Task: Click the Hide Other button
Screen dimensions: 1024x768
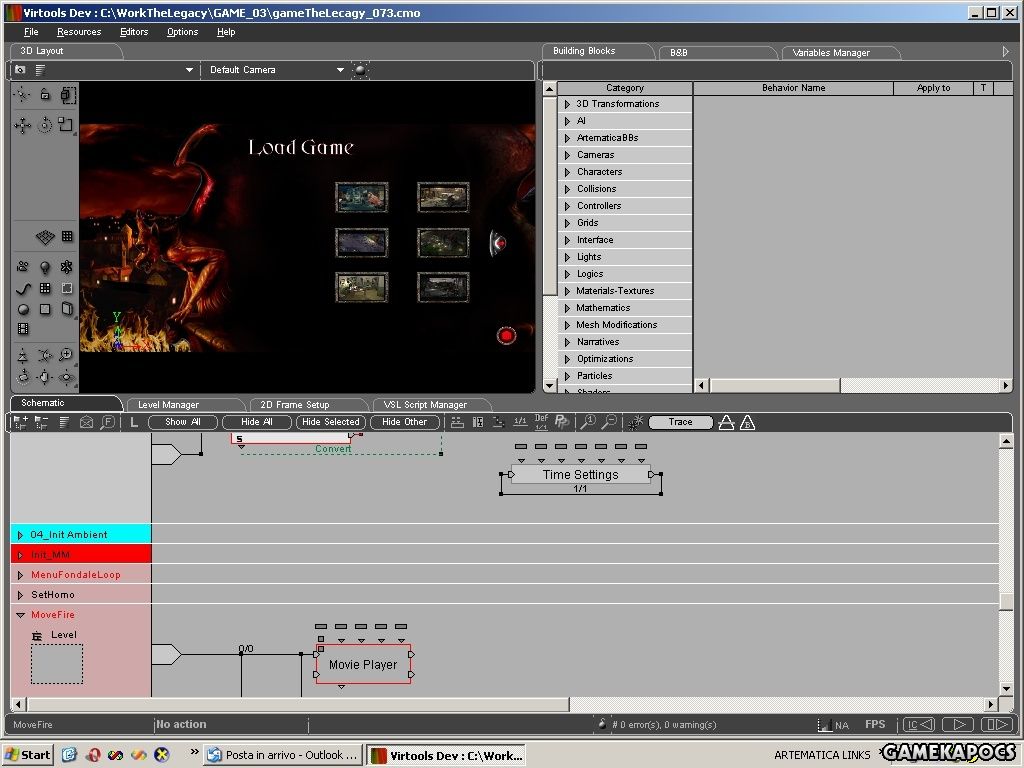Action: [404, 423]
